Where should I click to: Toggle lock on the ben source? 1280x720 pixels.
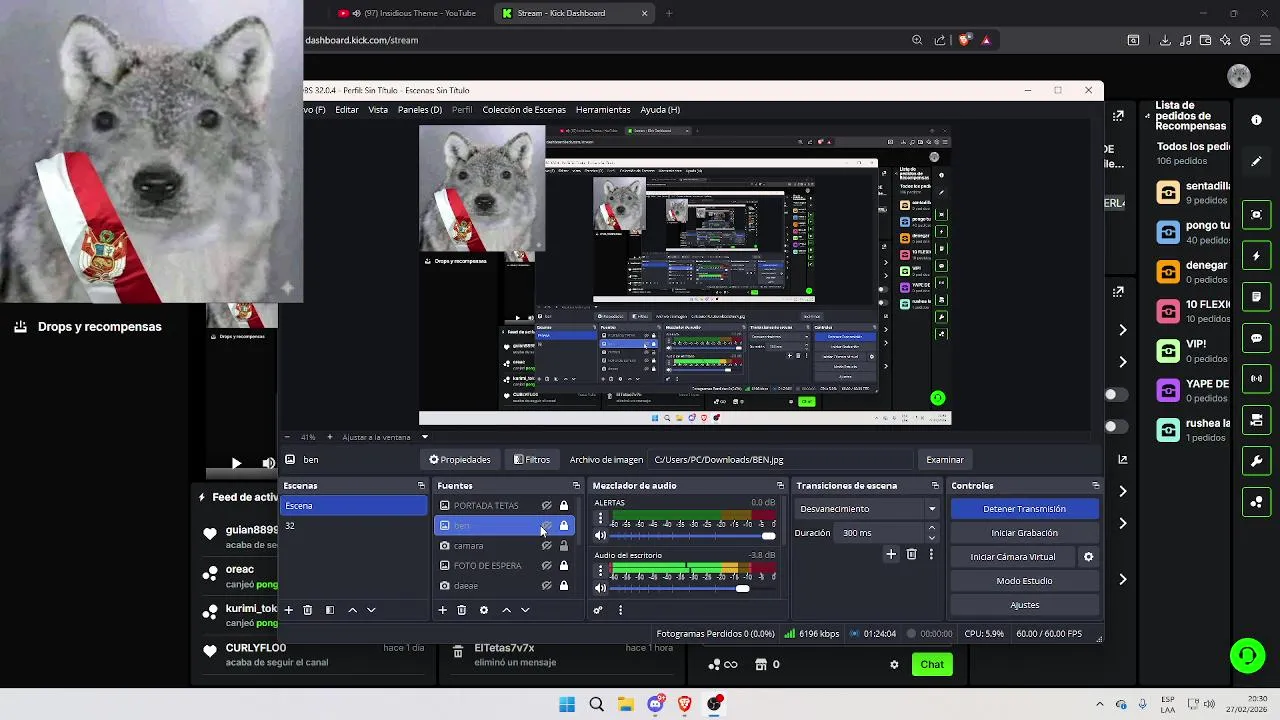564,526
